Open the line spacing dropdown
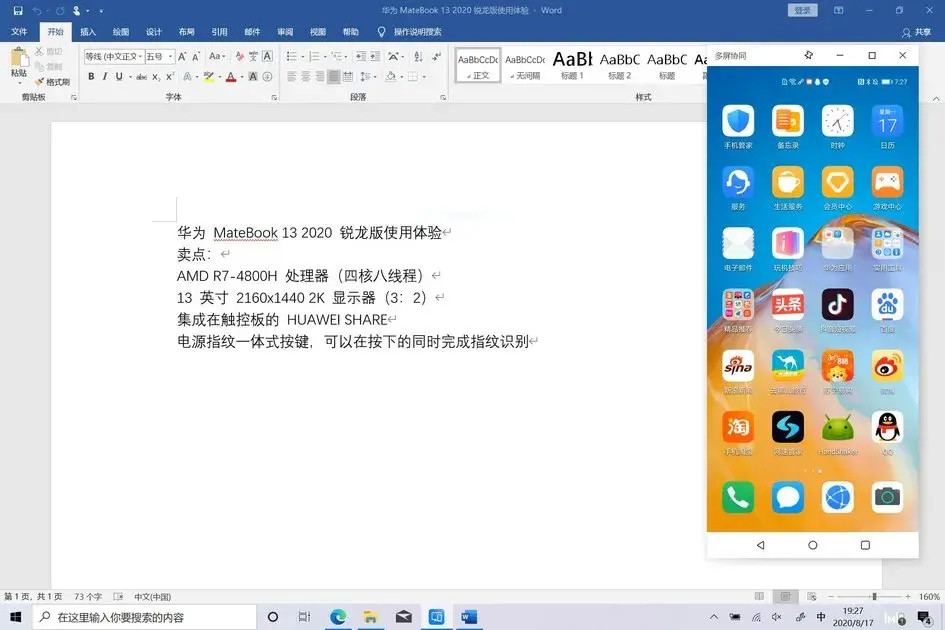This screenshot has width=945, height=630. click(367, 77)
